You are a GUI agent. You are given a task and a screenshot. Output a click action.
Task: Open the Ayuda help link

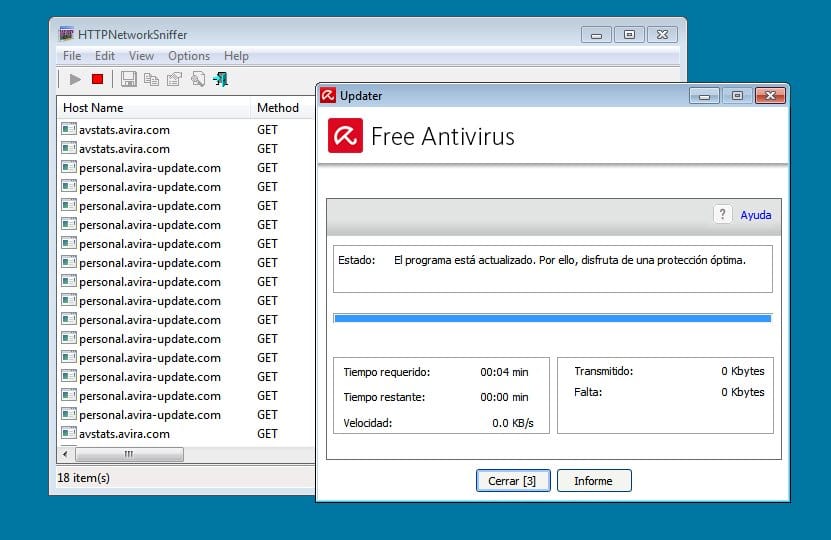click(756, 215)
